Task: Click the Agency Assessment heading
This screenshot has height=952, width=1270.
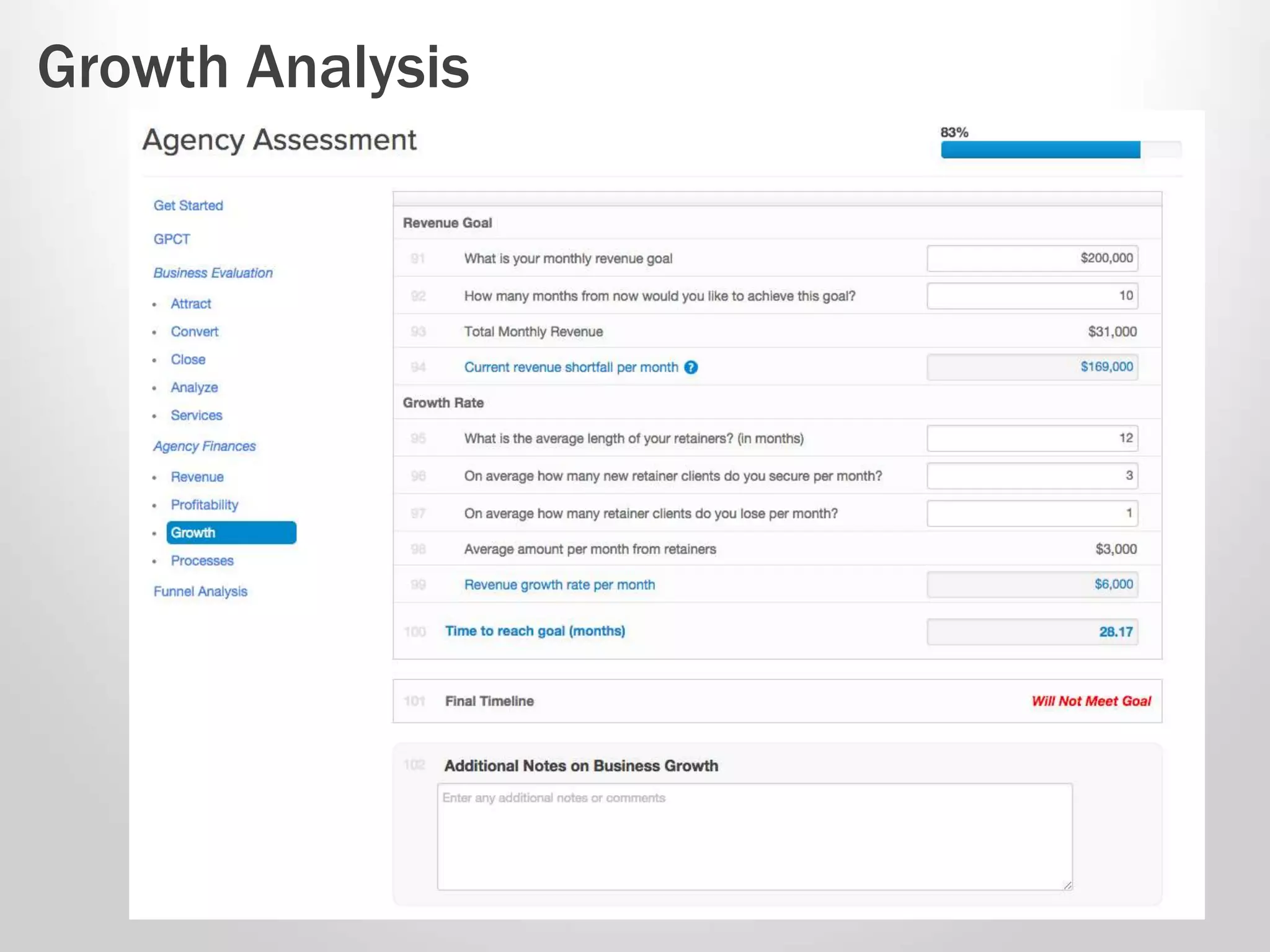Action: point(280,140)
